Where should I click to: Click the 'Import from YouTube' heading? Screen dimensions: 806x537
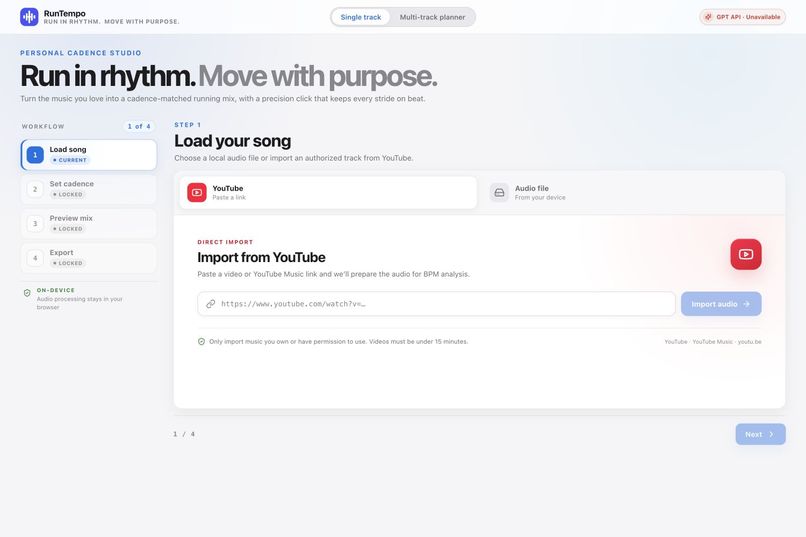coord(261,257)
